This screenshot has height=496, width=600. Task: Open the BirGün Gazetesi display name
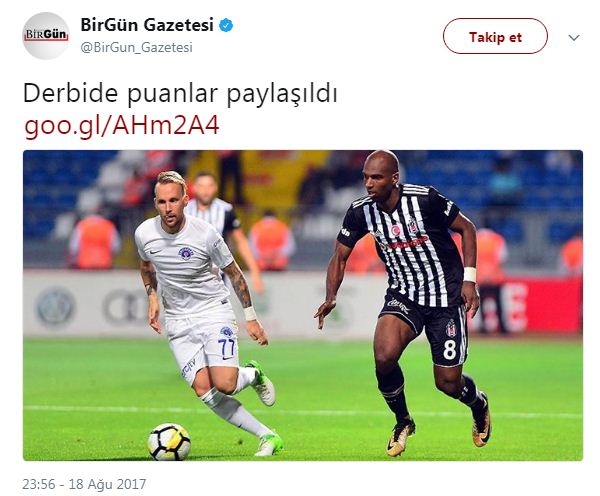pos(147,25)
